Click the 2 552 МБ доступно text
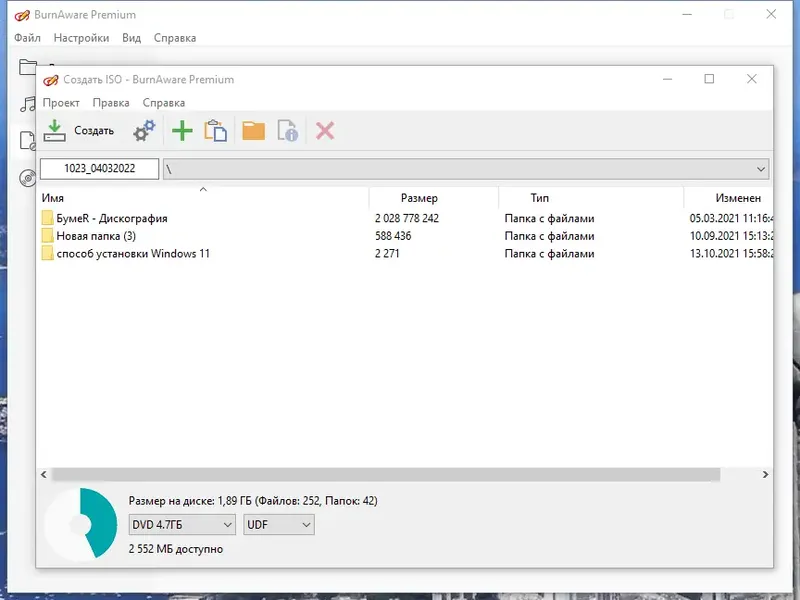This screenshot has width=800, height=600. click(x=176, y=549)
